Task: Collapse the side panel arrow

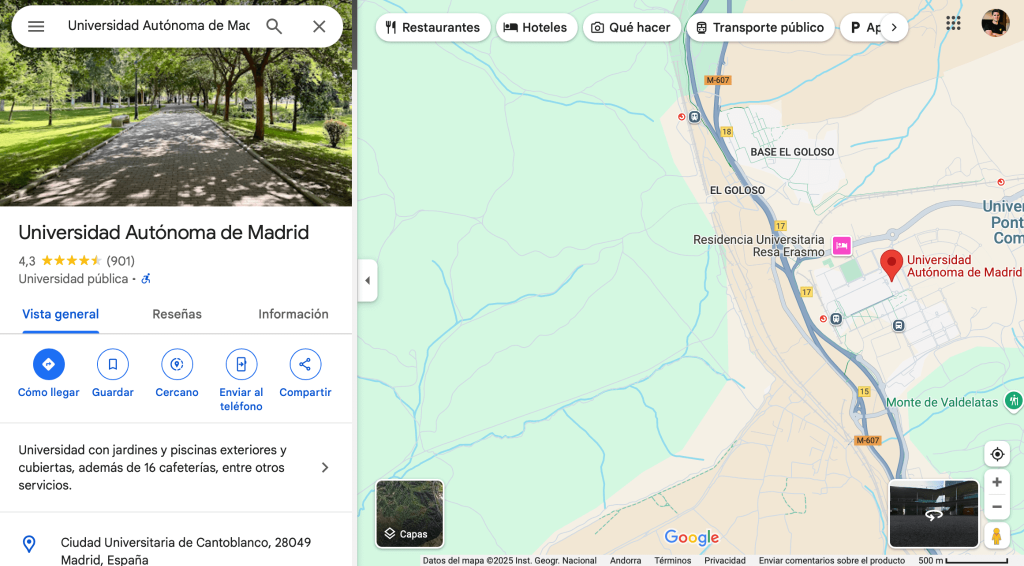Action: tap(368, 281)
